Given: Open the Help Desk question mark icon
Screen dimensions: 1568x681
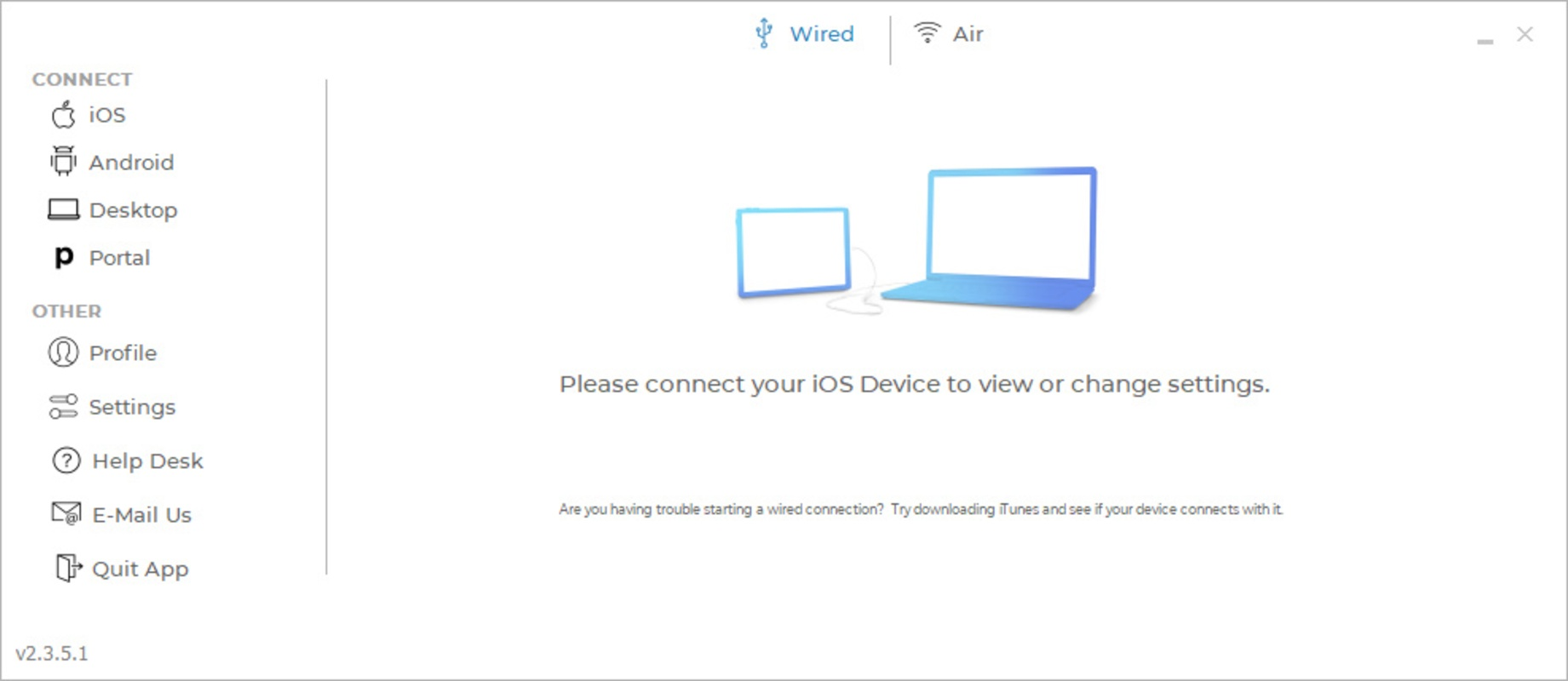Looking at the screenshot, I should click(66, 461).
